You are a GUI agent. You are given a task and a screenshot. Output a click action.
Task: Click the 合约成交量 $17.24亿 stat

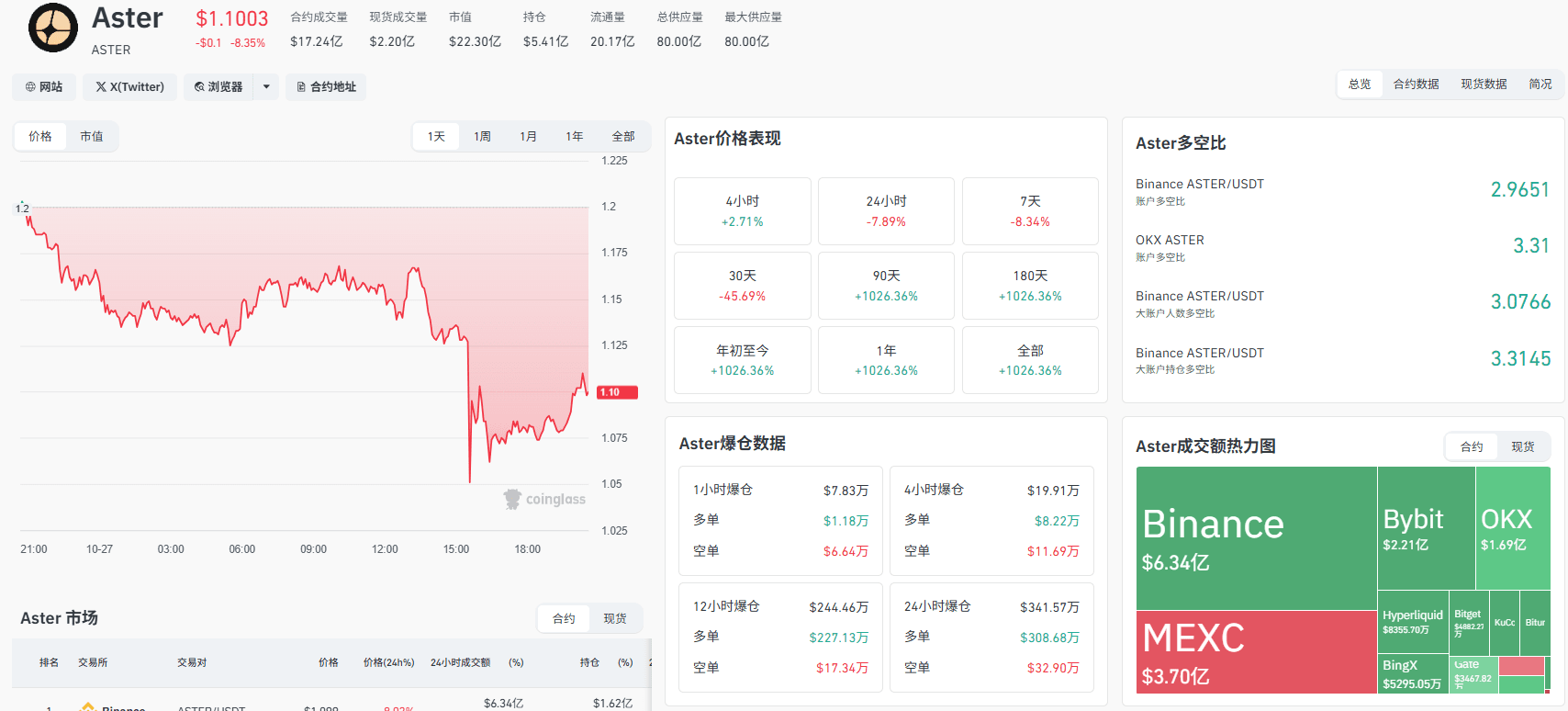[319, 29]
